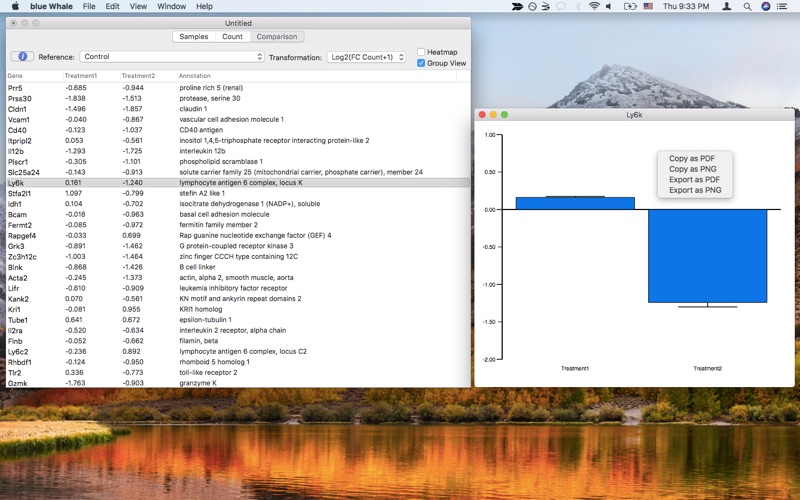The width and height of the screenshot is (800, 500).
Task: Click the Wi-Fi status icon
Action: click(x=594, y=7)
